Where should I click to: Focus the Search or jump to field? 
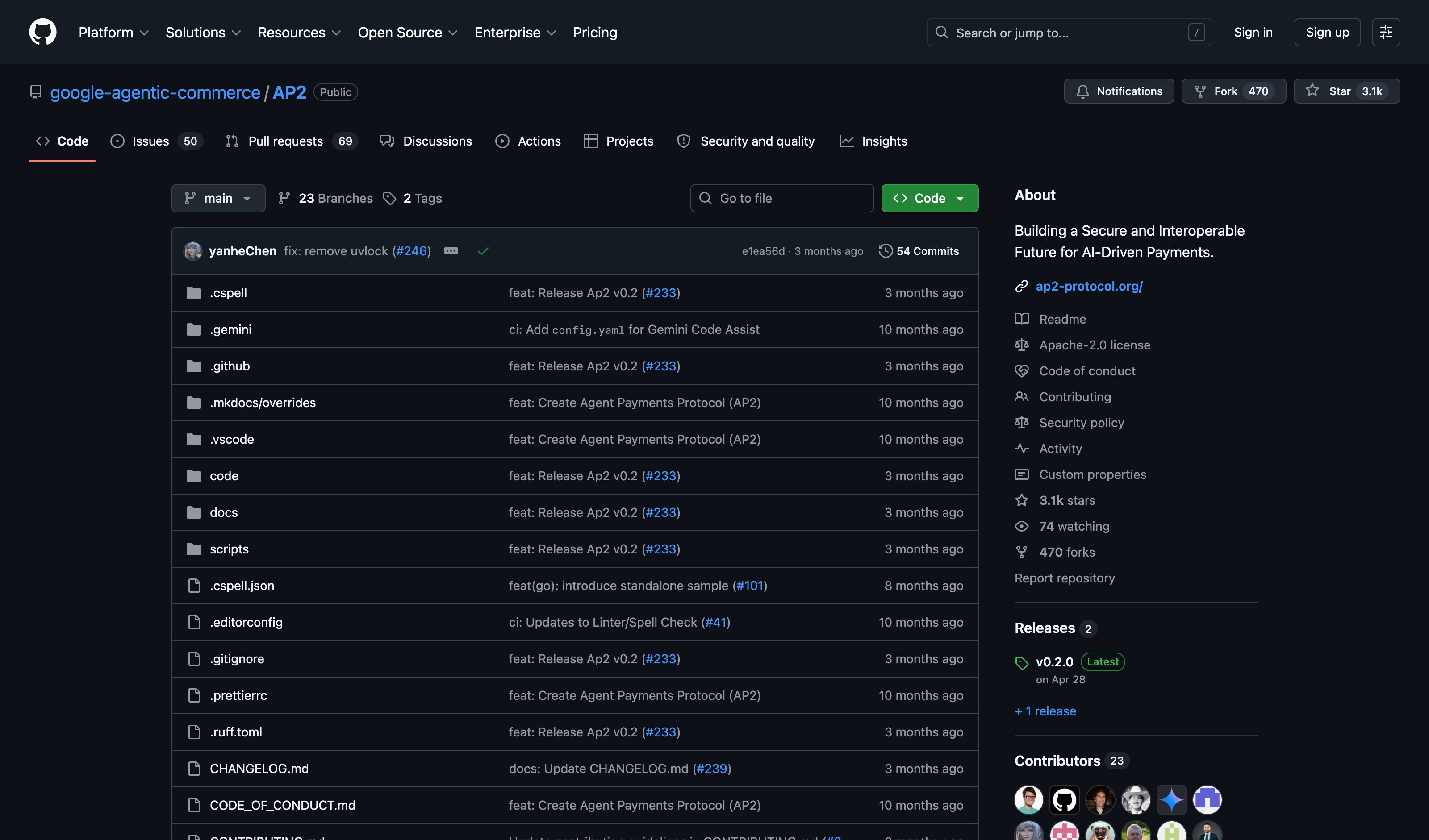[1069, 32]
